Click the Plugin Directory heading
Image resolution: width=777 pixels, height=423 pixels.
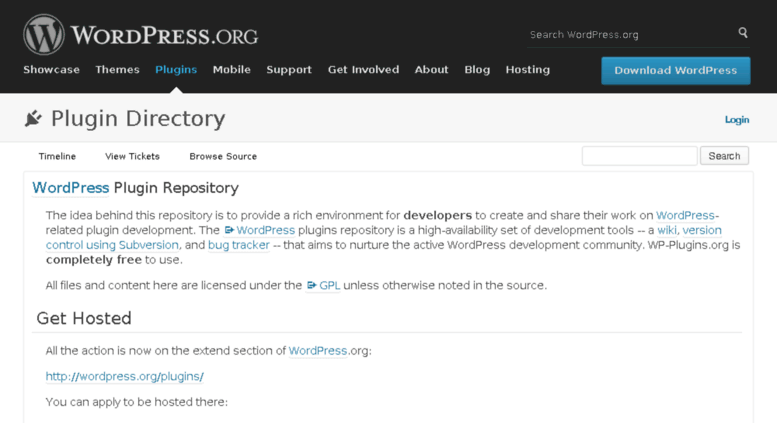click(x=138, y=119)
